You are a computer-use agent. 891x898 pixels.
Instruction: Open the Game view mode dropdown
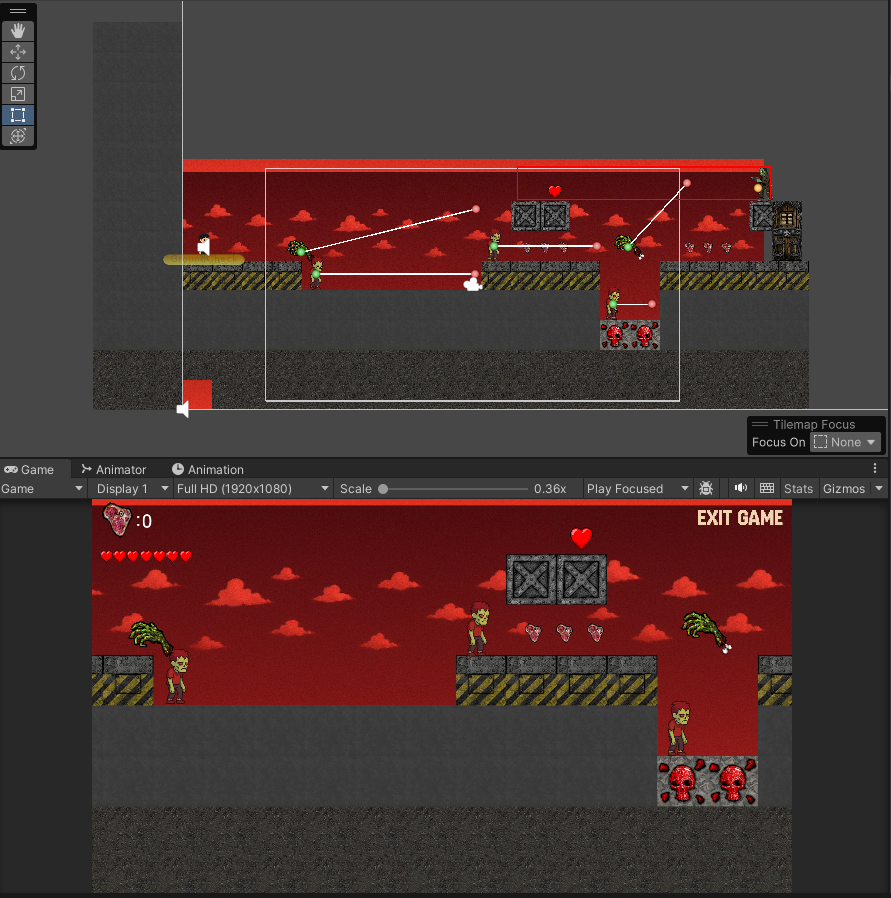[x=42, y=489]
